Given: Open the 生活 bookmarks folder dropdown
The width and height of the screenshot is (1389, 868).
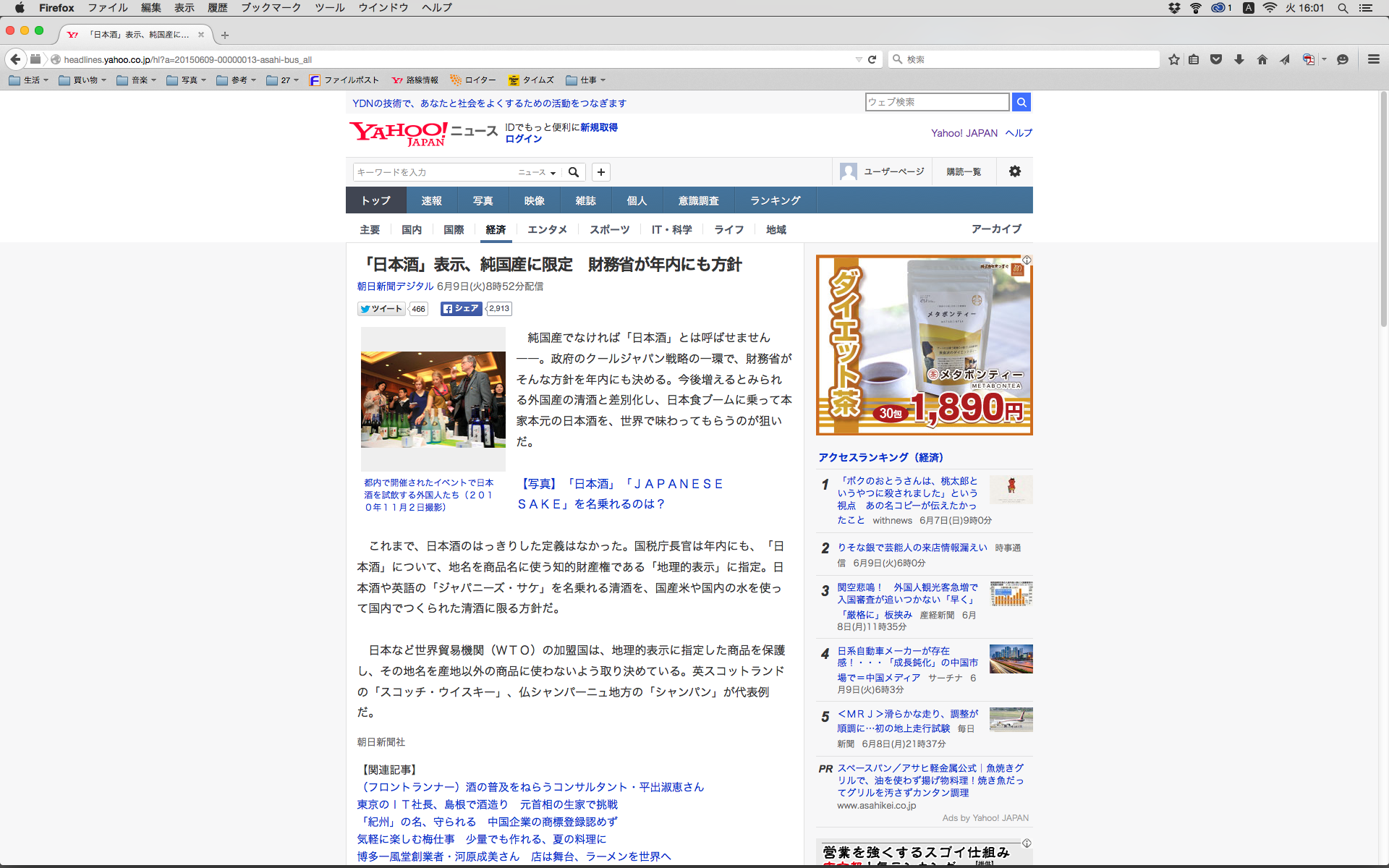Looking at the screenshot, I should pyautogui.click(x=29, y=80).
